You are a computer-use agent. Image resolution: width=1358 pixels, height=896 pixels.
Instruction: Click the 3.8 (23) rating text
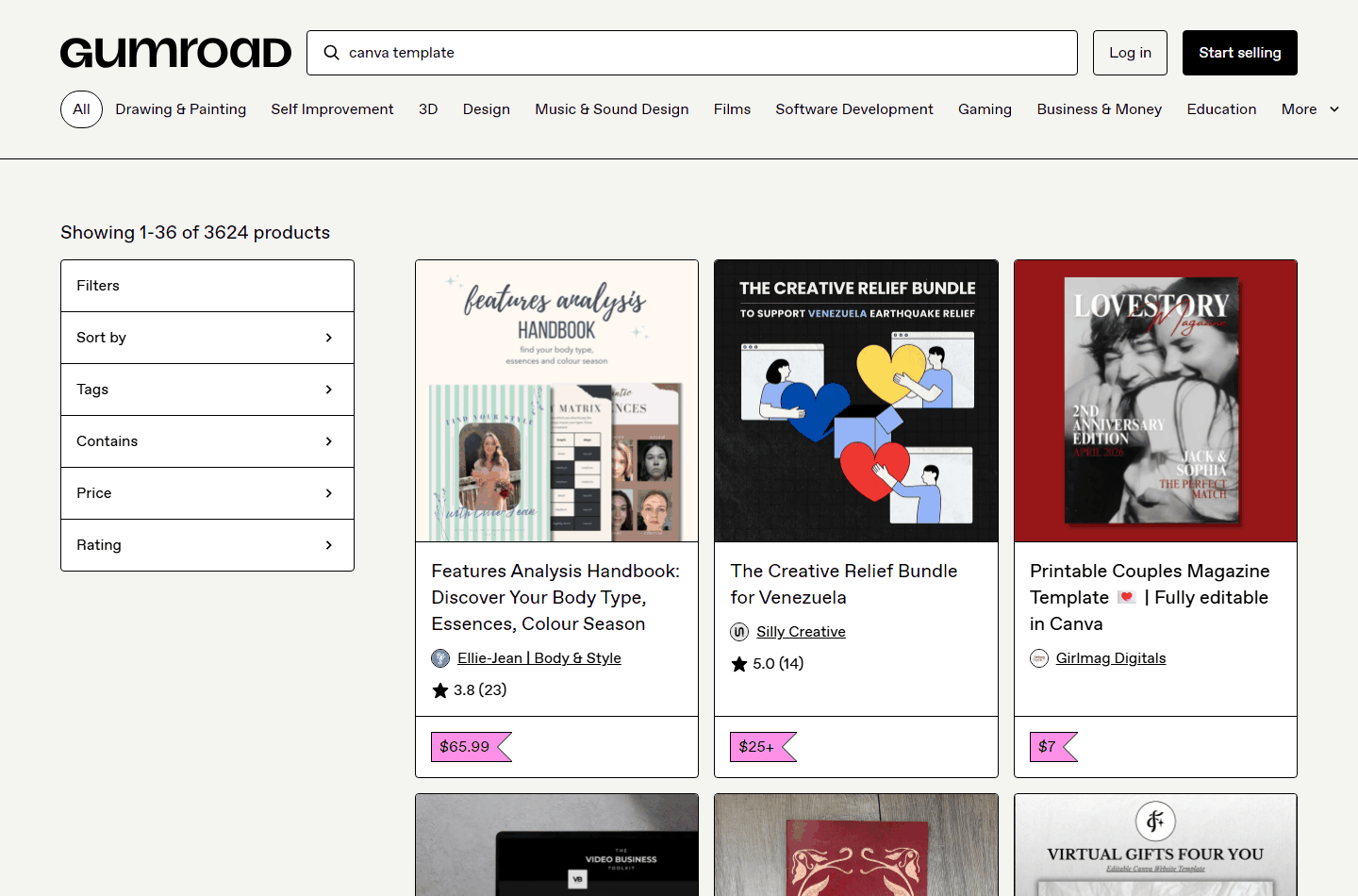tap(480, 690)
